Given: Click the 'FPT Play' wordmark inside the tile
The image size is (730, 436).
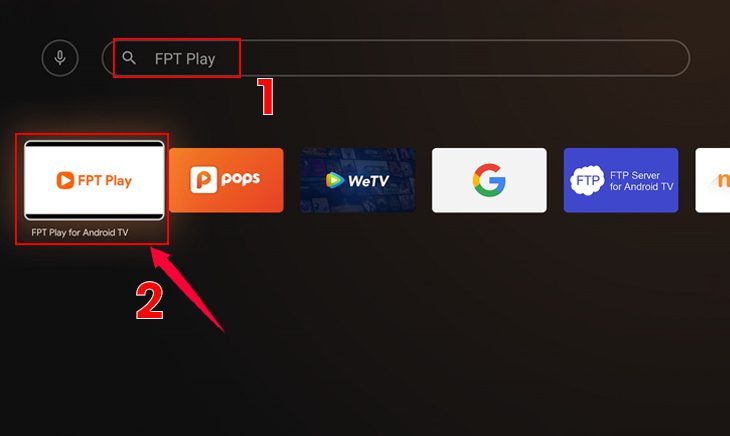Looking at the screenshot, I should click(x=105, y=181).
